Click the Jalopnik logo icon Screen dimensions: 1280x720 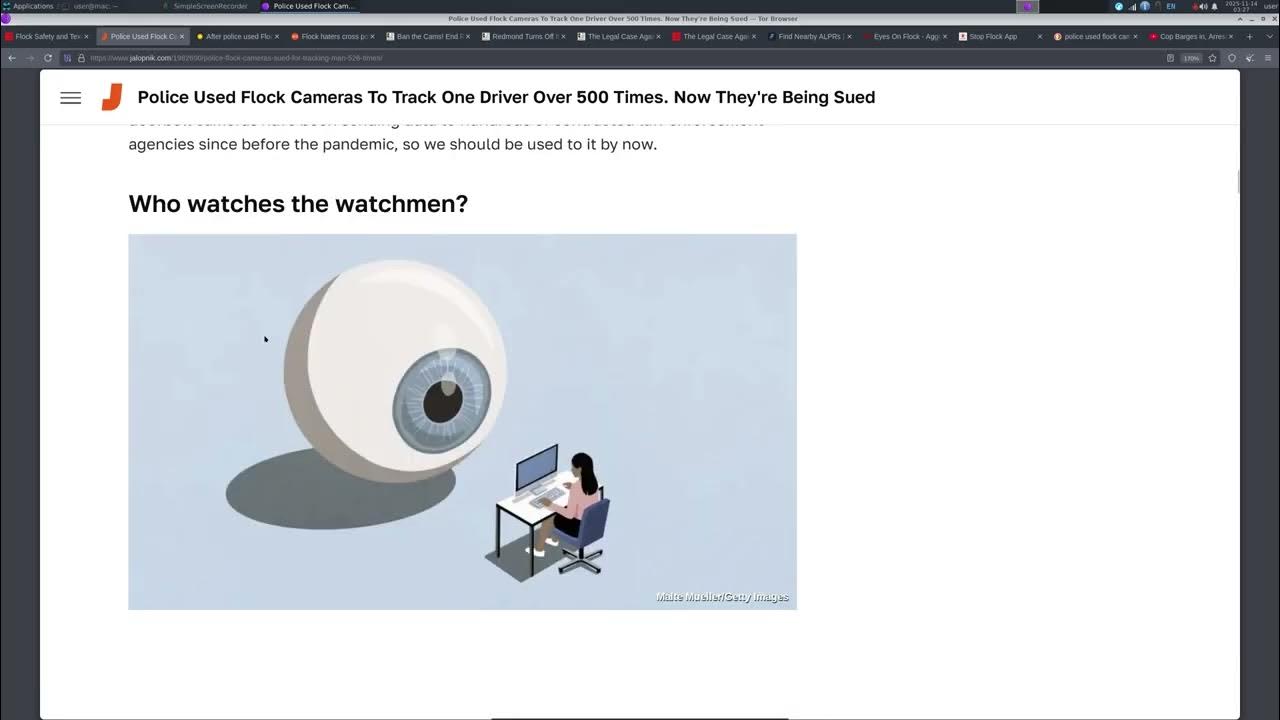[x=112, y=97]
